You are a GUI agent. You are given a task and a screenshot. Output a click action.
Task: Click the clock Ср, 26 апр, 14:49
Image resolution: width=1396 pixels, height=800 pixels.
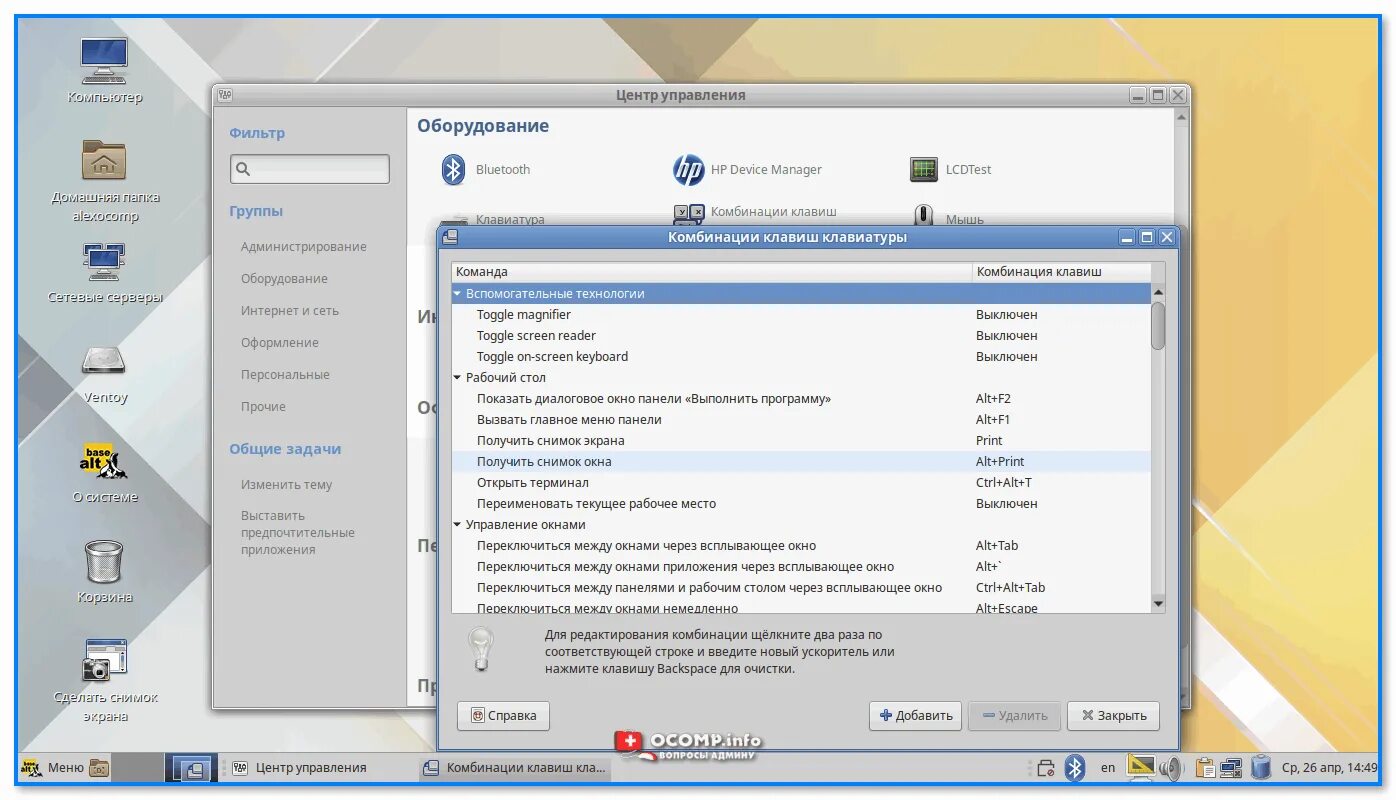[x=1328, y=768]
